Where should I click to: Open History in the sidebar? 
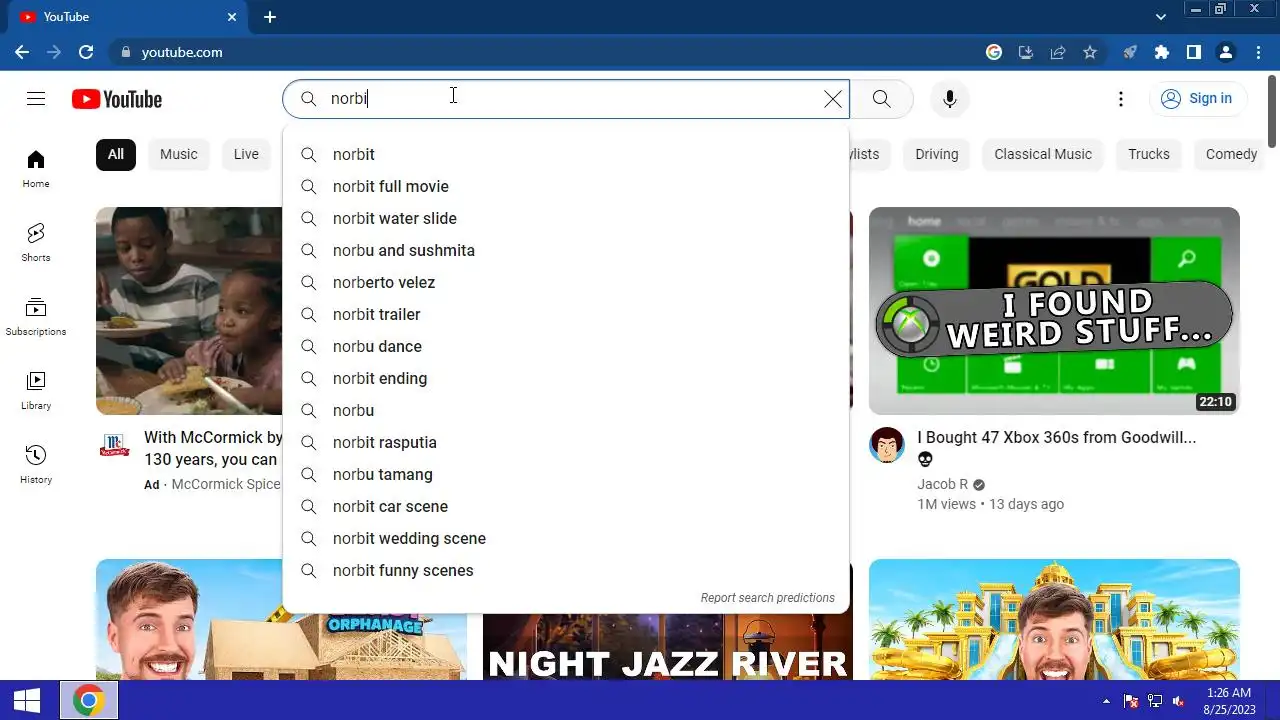(36, 465)
